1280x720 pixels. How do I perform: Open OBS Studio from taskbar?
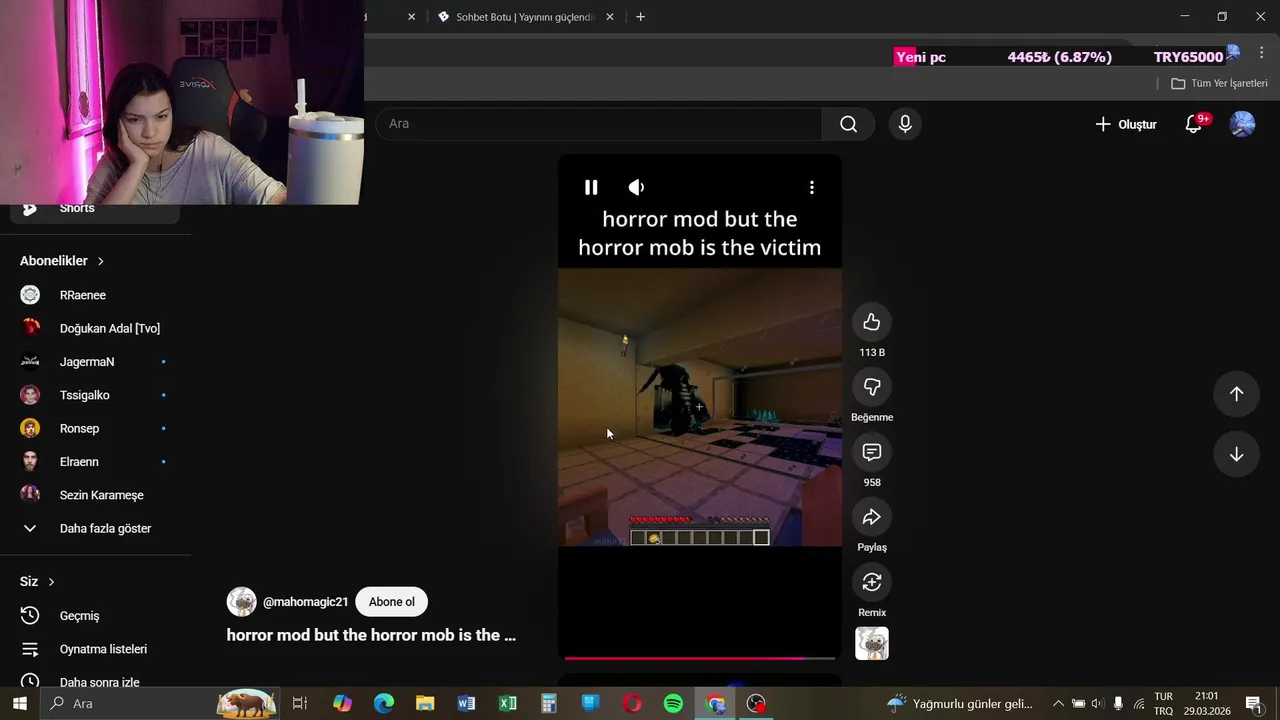(757, 703)
